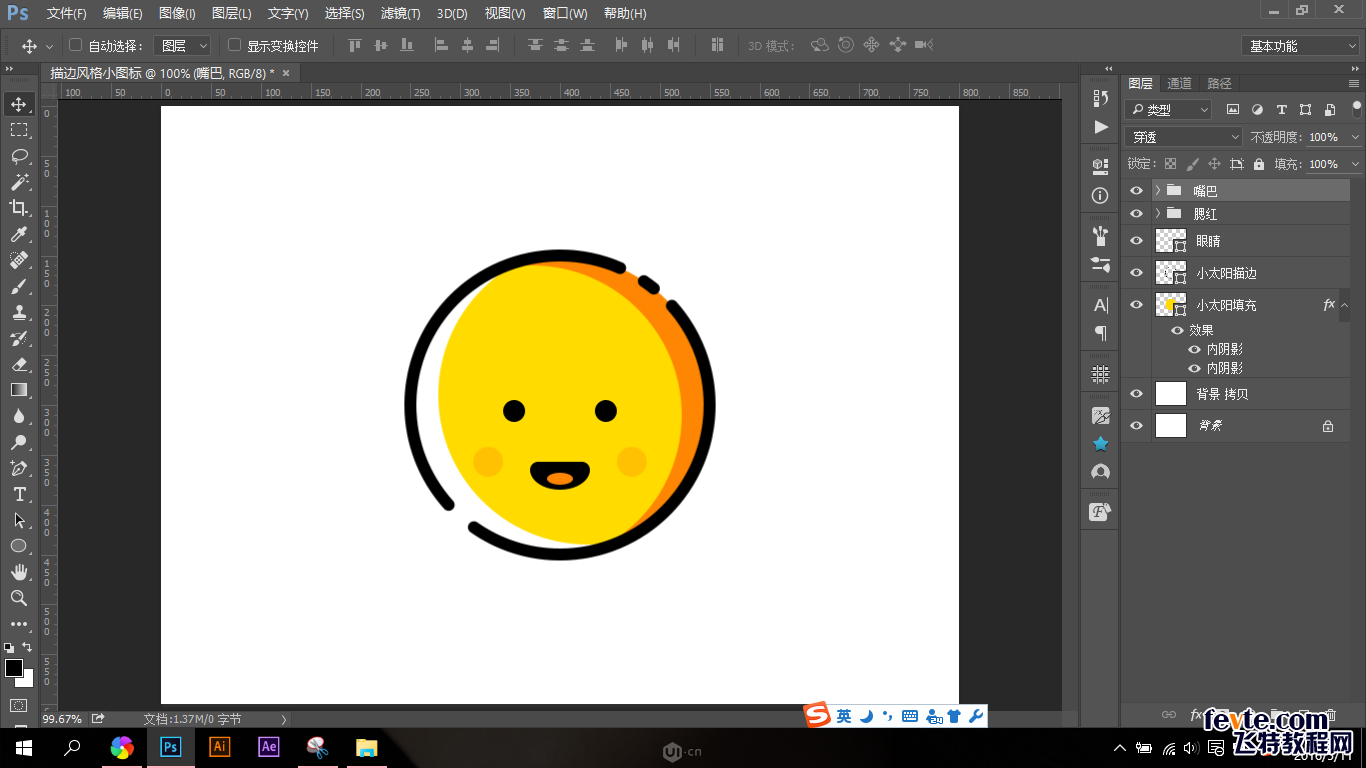Click the foreground color swatch

14,668
